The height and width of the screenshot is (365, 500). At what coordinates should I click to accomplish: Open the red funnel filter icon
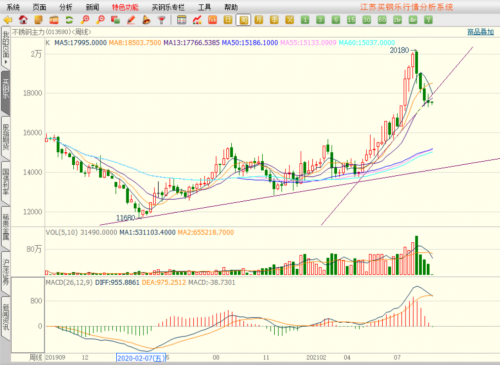[x=162, y=20]
